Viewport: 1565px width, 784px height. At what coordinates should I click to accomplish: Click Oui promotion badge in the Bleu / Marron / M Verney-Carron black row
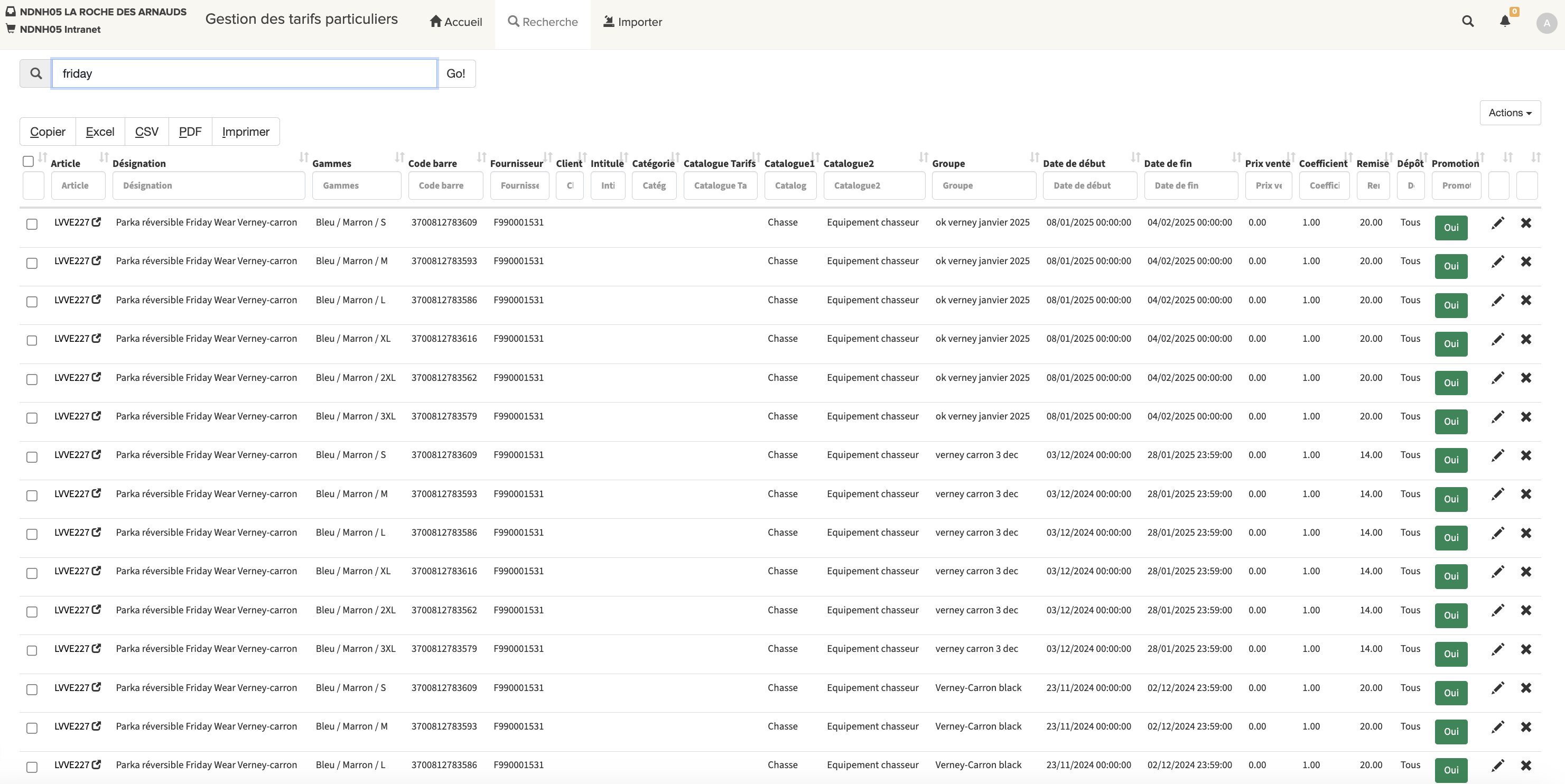coord(1451,732)
